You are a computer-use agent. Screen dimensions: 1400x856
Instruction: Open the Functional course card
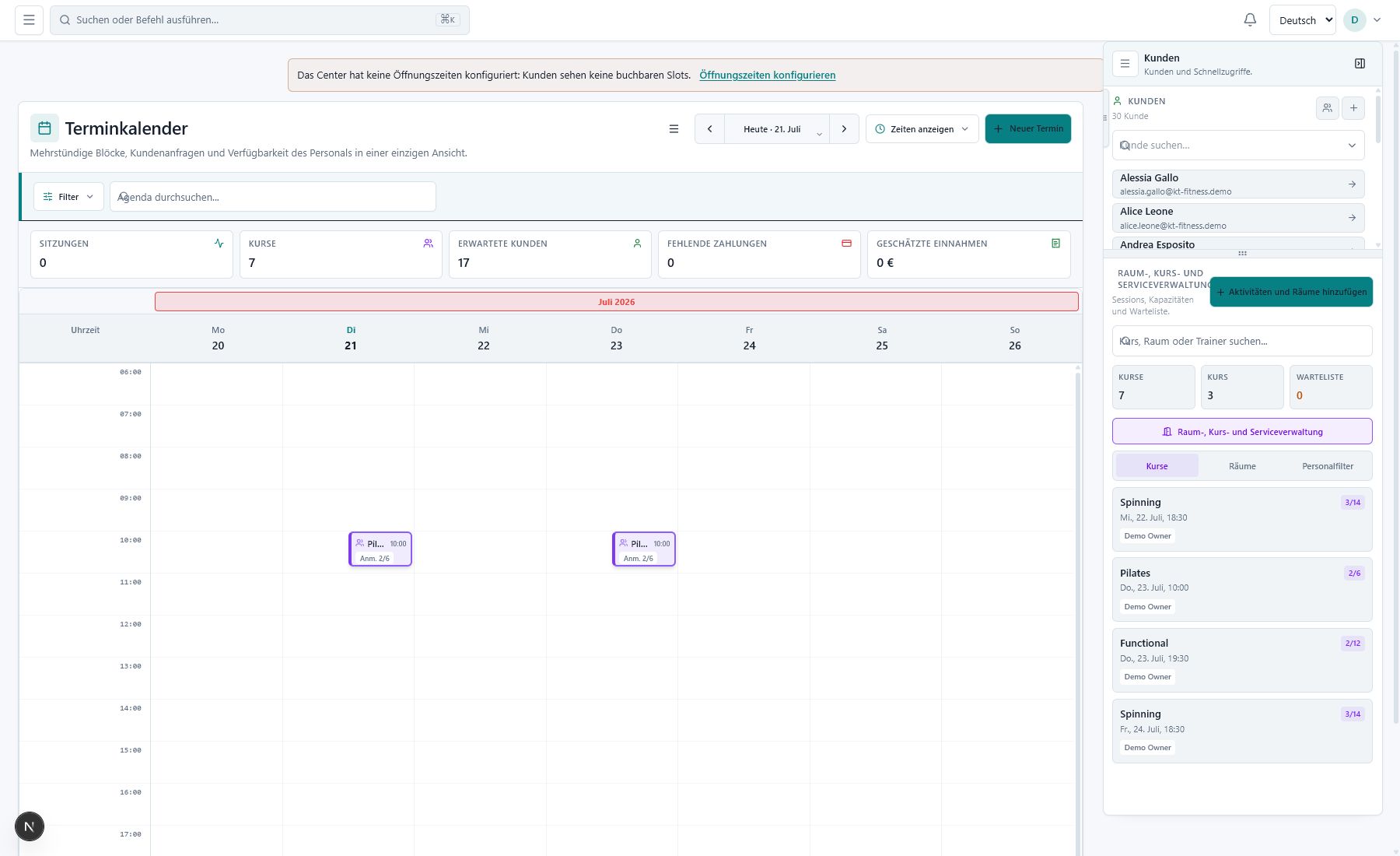pos(1242,660)
